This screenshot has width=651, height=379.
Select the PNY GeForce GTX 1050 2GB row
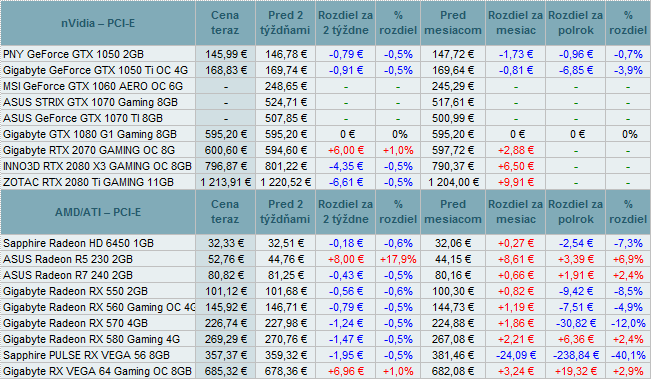pyautogui.click(x=325, y=54)
